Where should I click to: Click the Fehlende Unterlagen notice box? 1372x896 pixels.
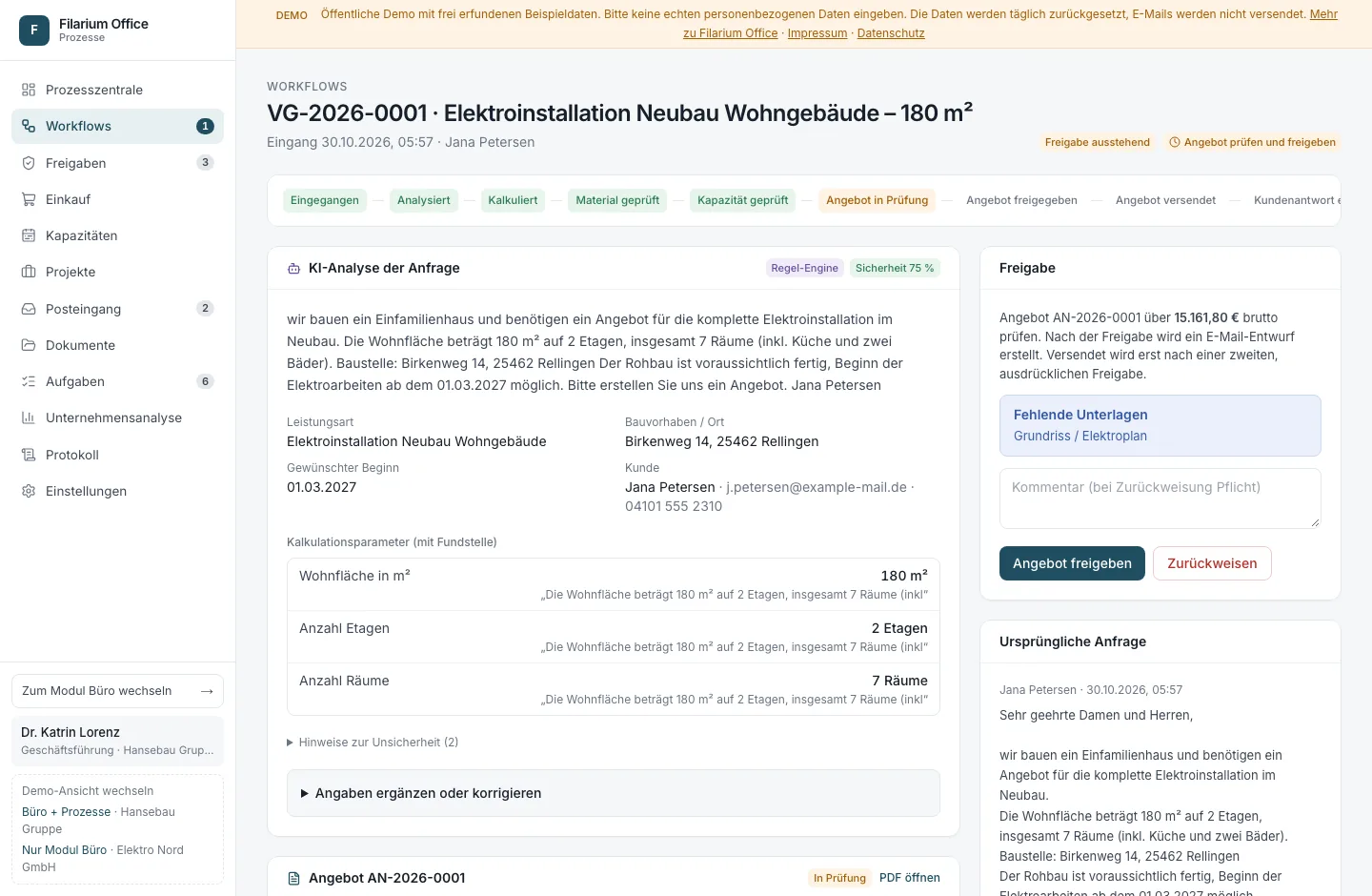[x=1160, y=425]
